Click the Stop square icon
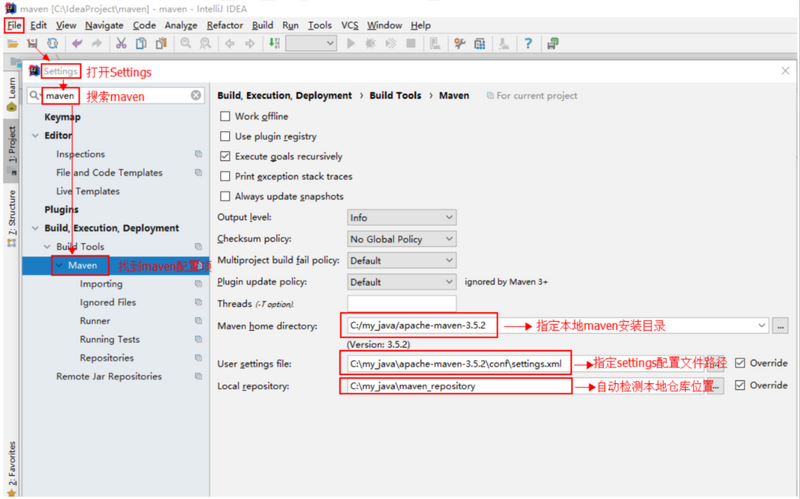This screenshot has width=800, height=499. [411, 44]
